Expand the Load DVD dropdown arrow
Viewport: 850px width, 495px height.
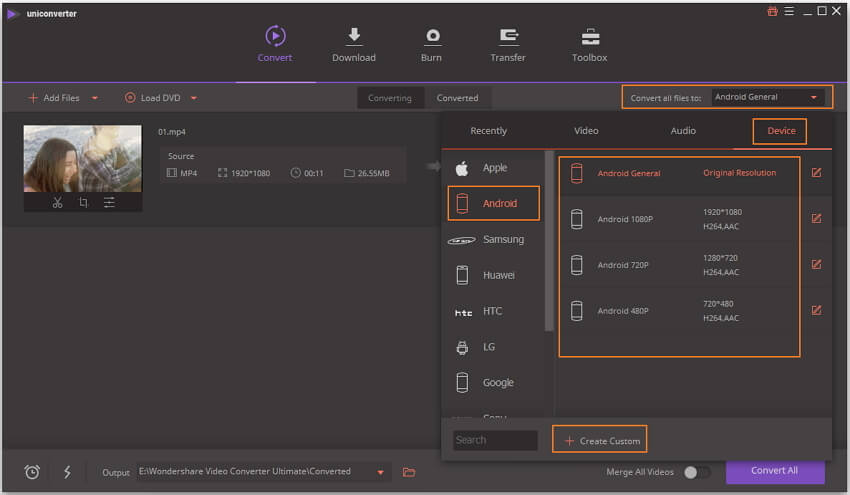[x=194, y=98]
